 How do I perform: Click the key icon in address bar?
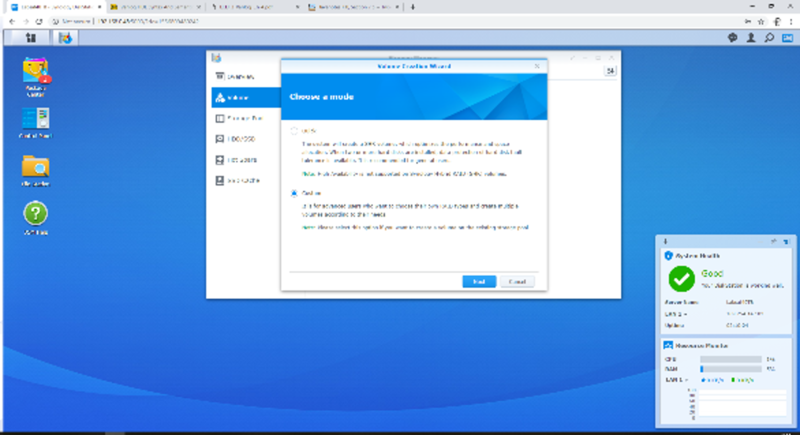pyautogui.click(x=747, y=21)
